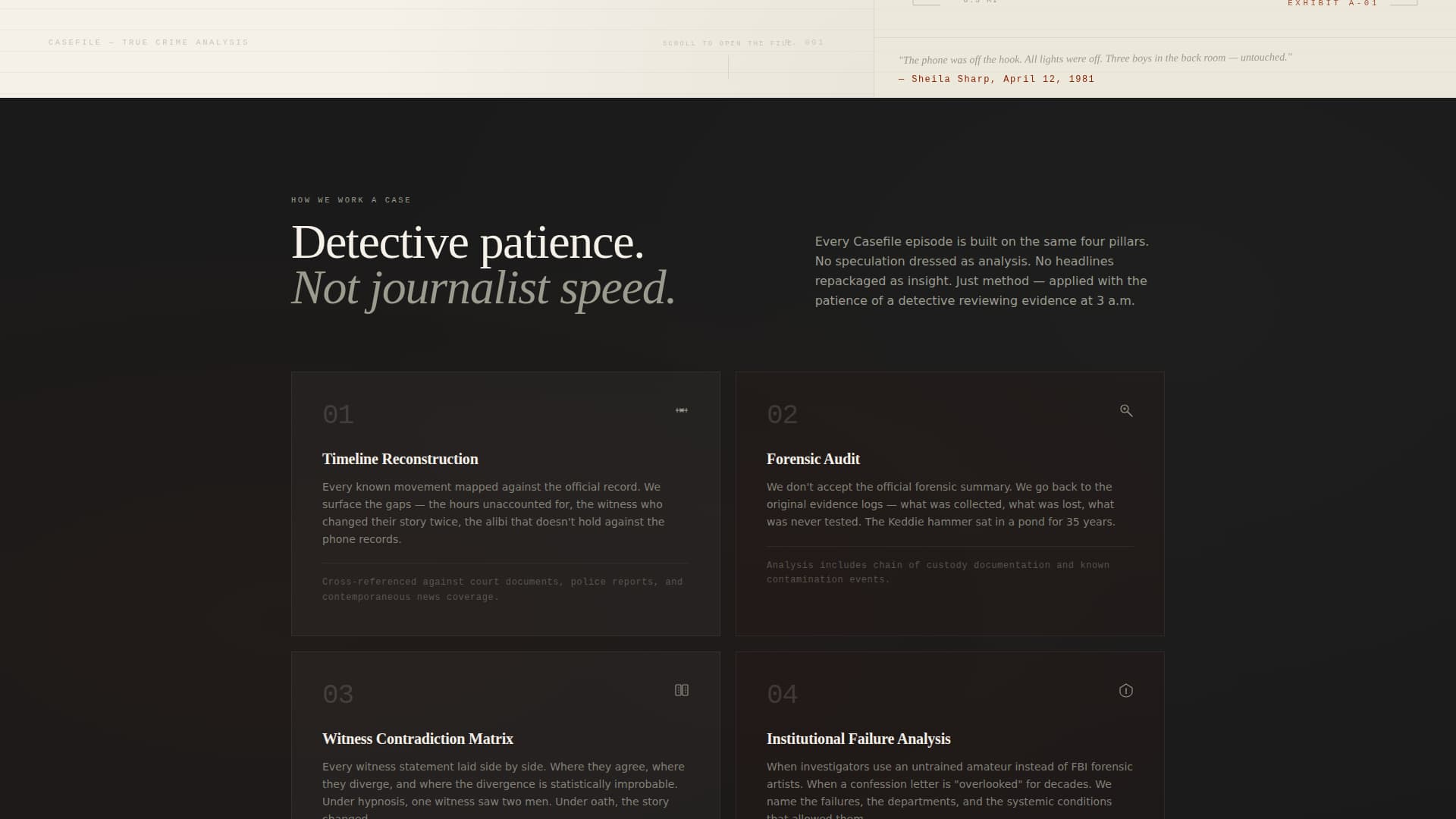This screenshot has height=819, width=1456.
Task: Click 'HOW WE WORK A CASE' eyebrow text
Action: click(x=351, y=200)
